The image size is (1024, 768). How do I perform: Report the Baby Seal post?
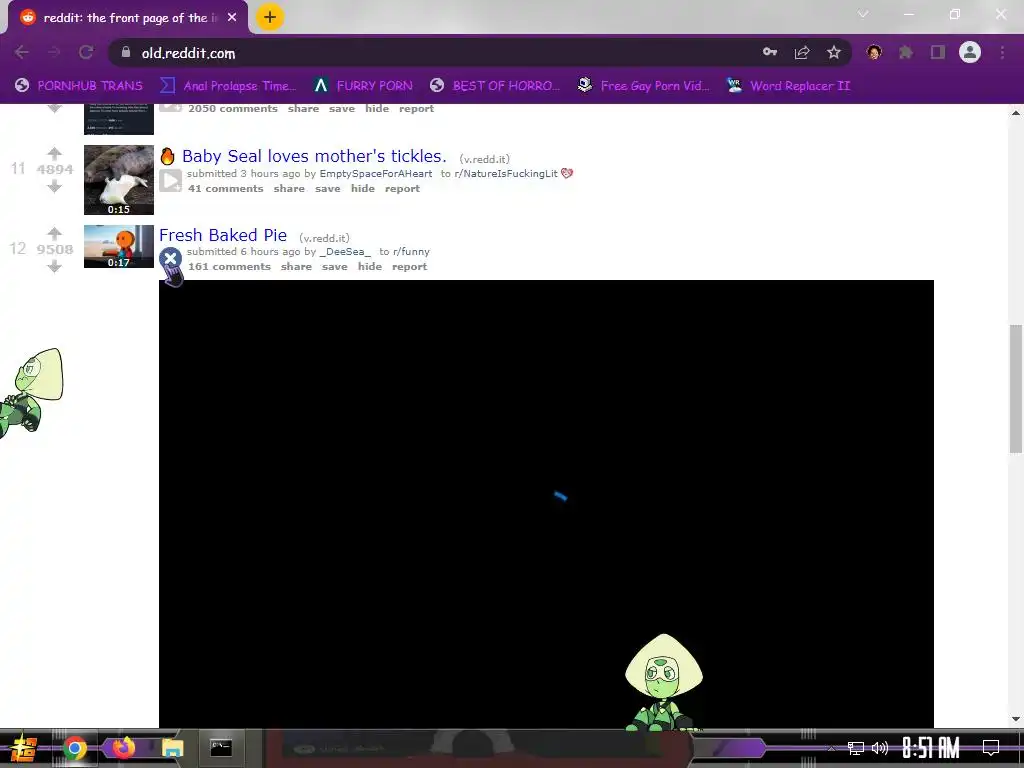tap(402, 189)
